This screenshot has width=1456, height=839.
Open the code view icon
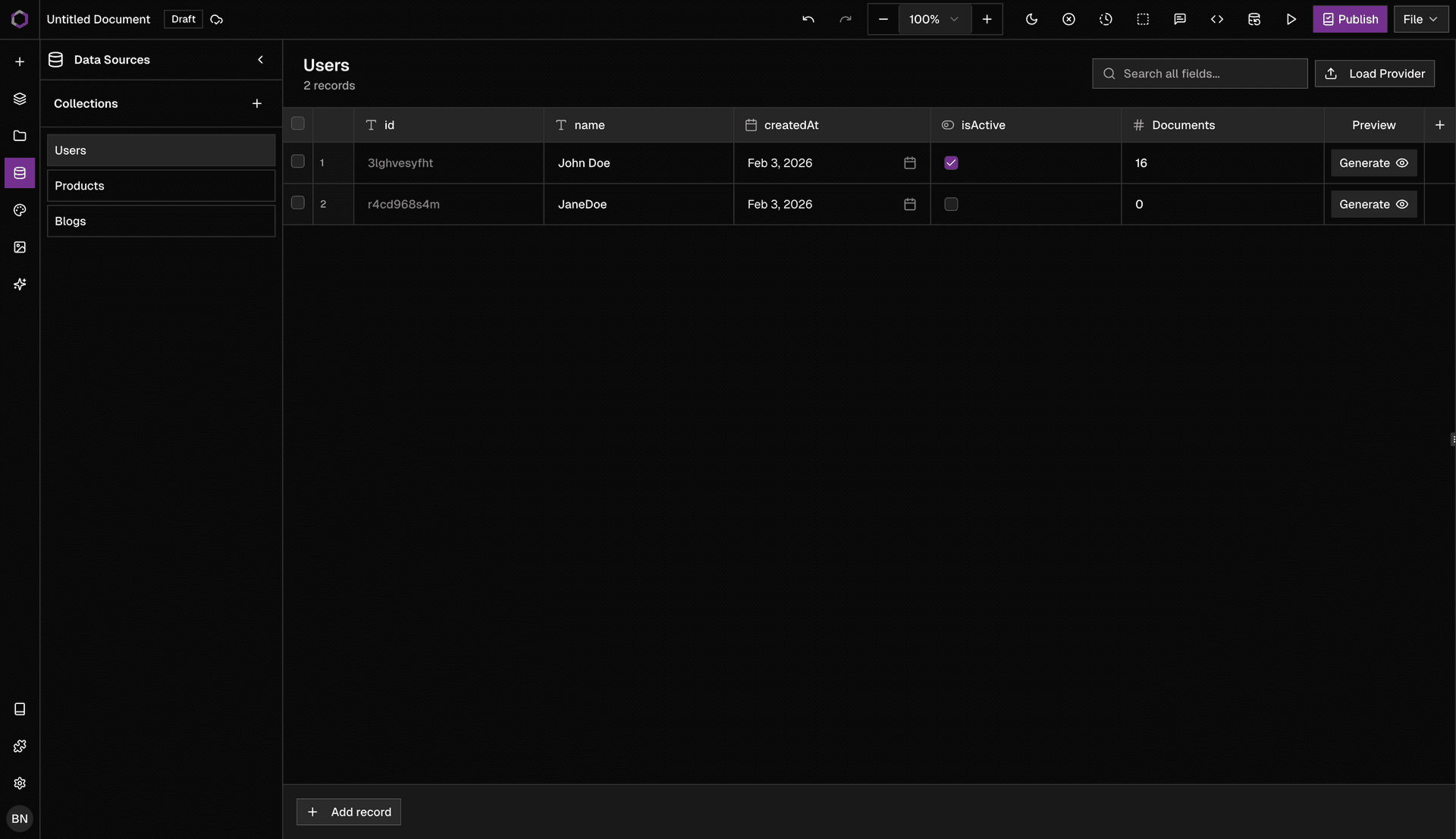(1216, 19)
